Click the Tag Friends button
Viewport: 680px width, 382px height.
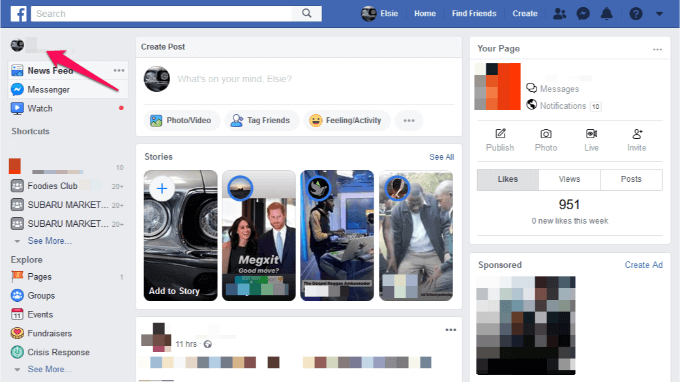261,121
